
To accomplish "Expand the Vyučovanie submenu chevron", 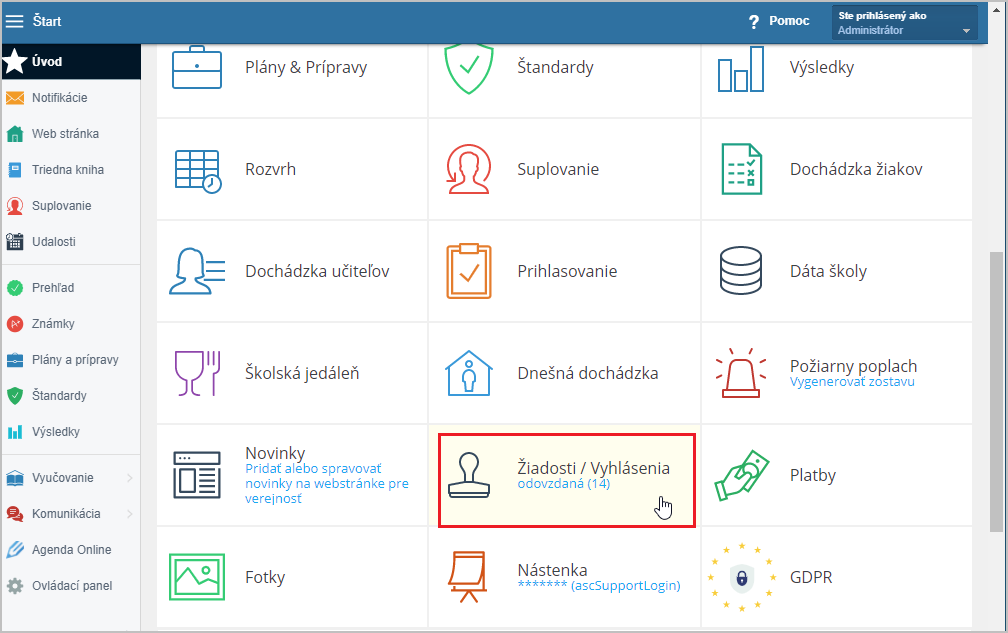I will coord(129,477).
